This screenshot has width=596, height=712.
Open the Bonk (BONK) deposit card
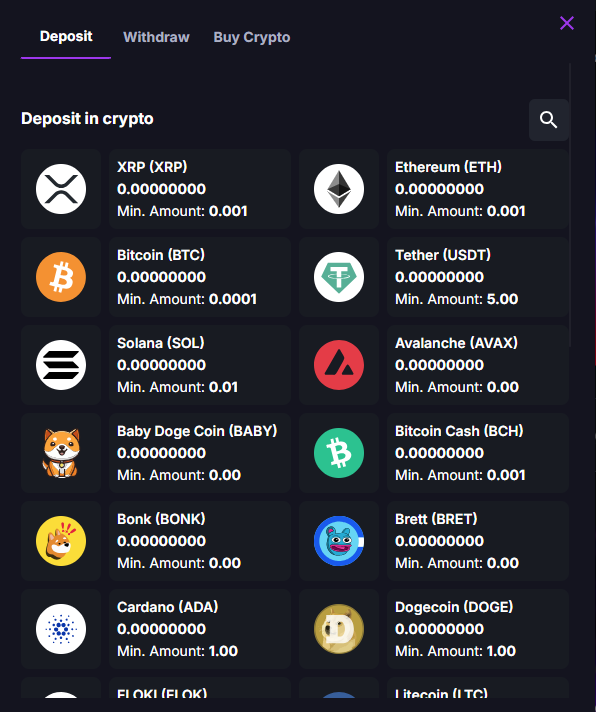200,541
